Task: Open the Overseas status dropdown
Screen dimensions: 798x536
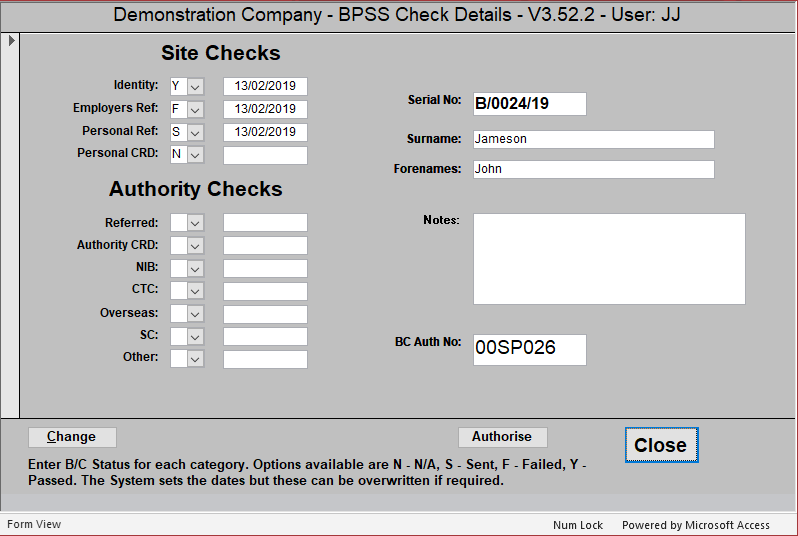Action: (195, 314)
